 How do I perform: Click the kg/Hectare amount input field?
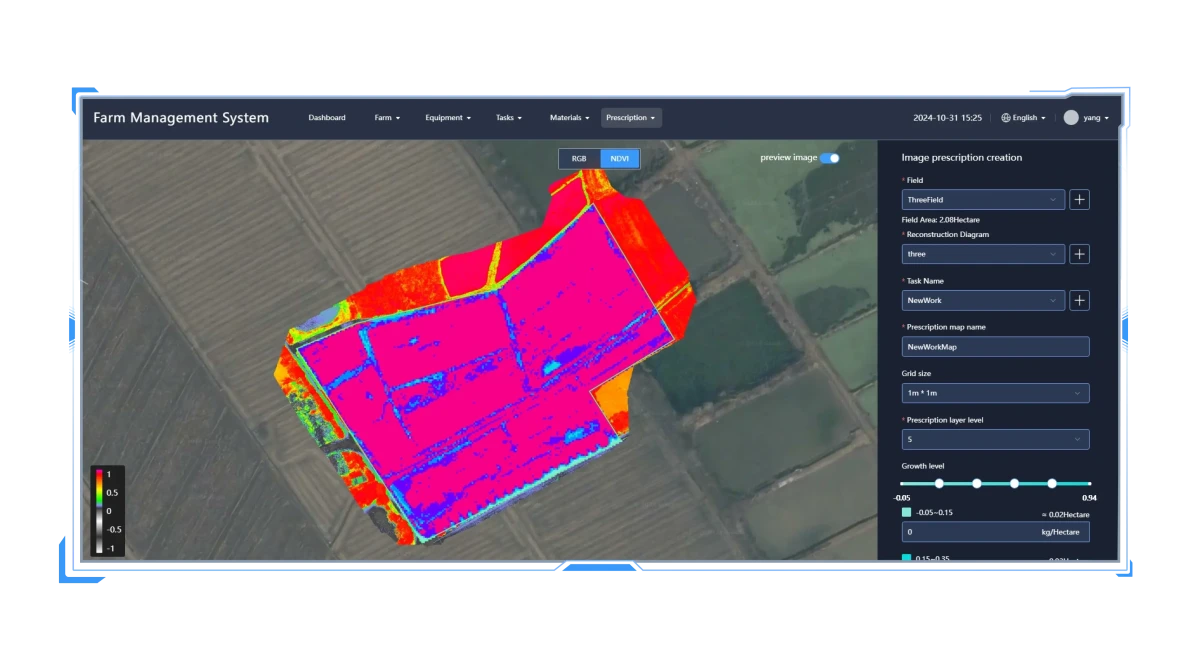click(x=995, y=532)
